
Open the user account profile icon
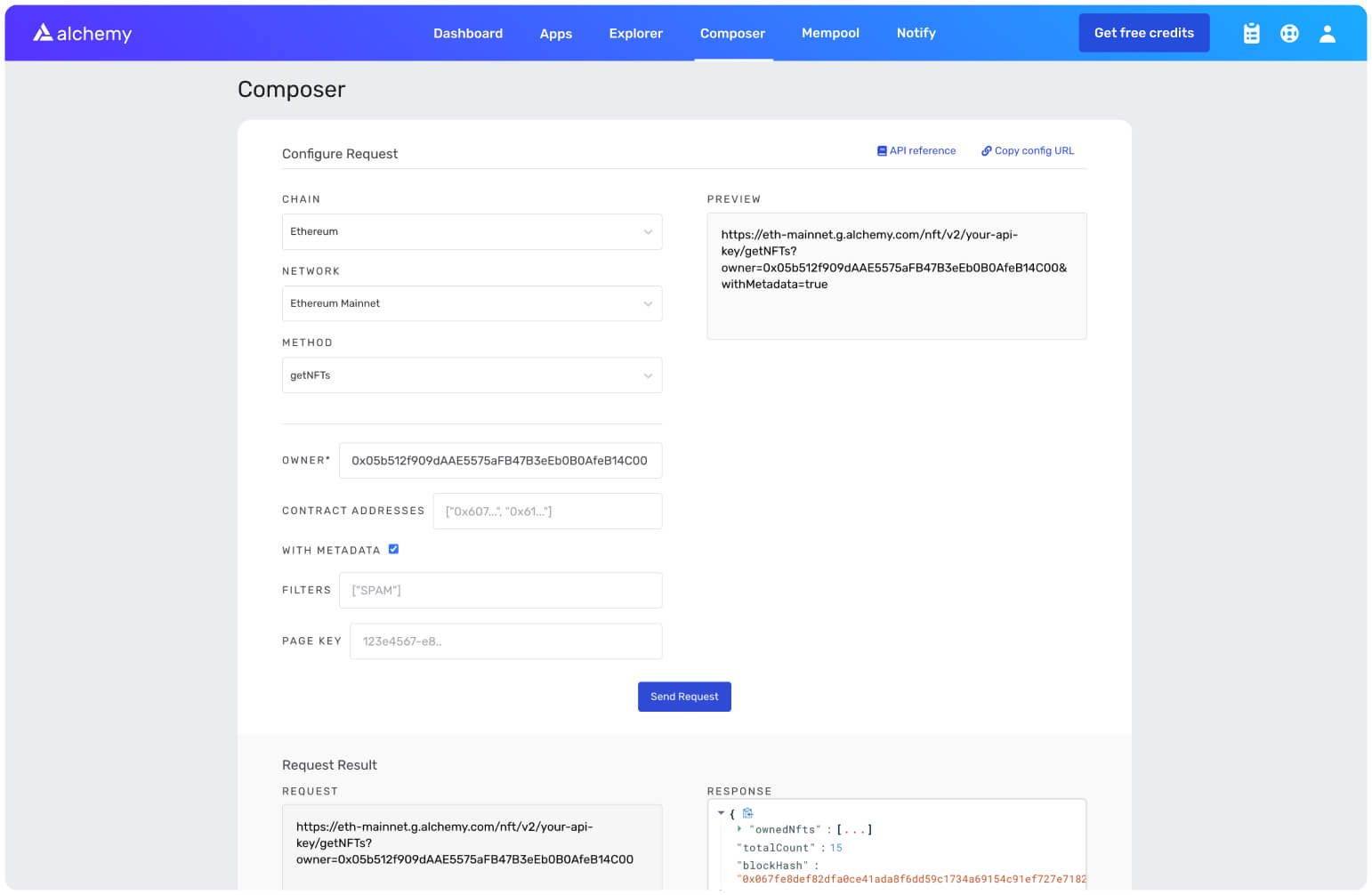coord(1327,33)
